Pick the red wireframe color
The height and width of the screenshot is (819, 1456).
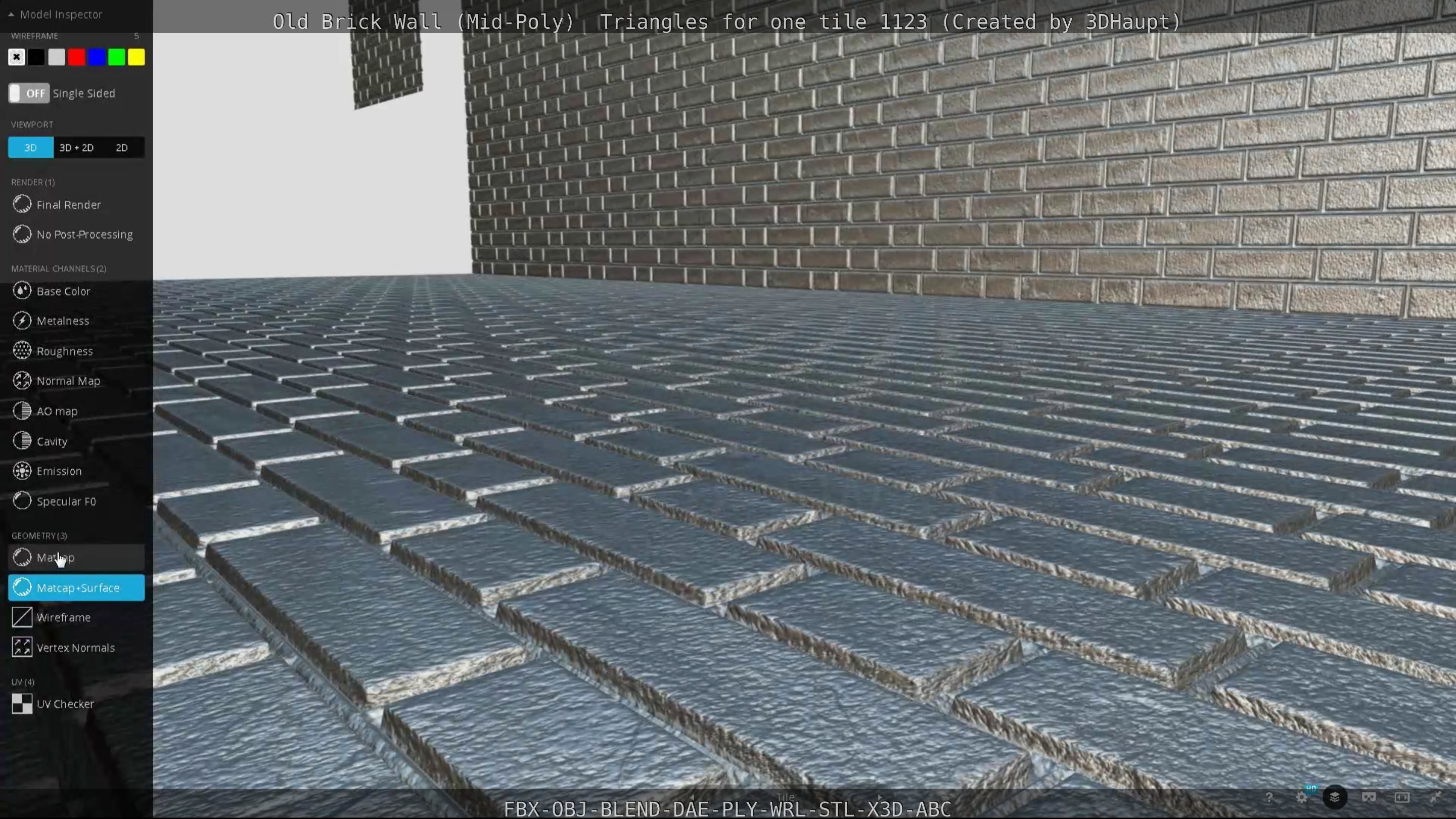[x=76, y=57]
